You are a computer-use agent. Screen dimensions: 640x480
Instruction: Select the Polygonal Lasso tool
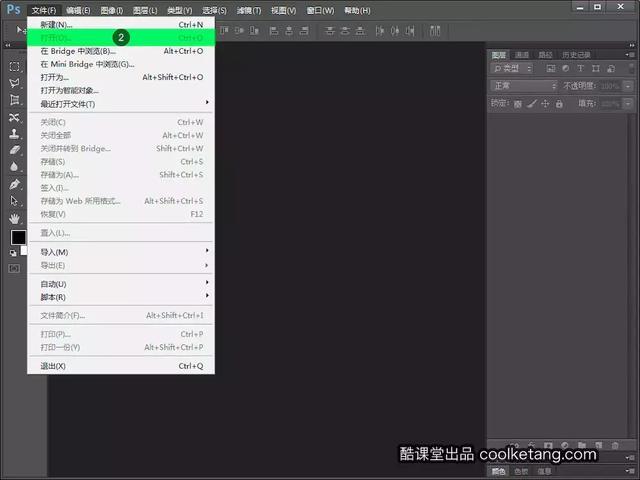click(x=15, y=83)
